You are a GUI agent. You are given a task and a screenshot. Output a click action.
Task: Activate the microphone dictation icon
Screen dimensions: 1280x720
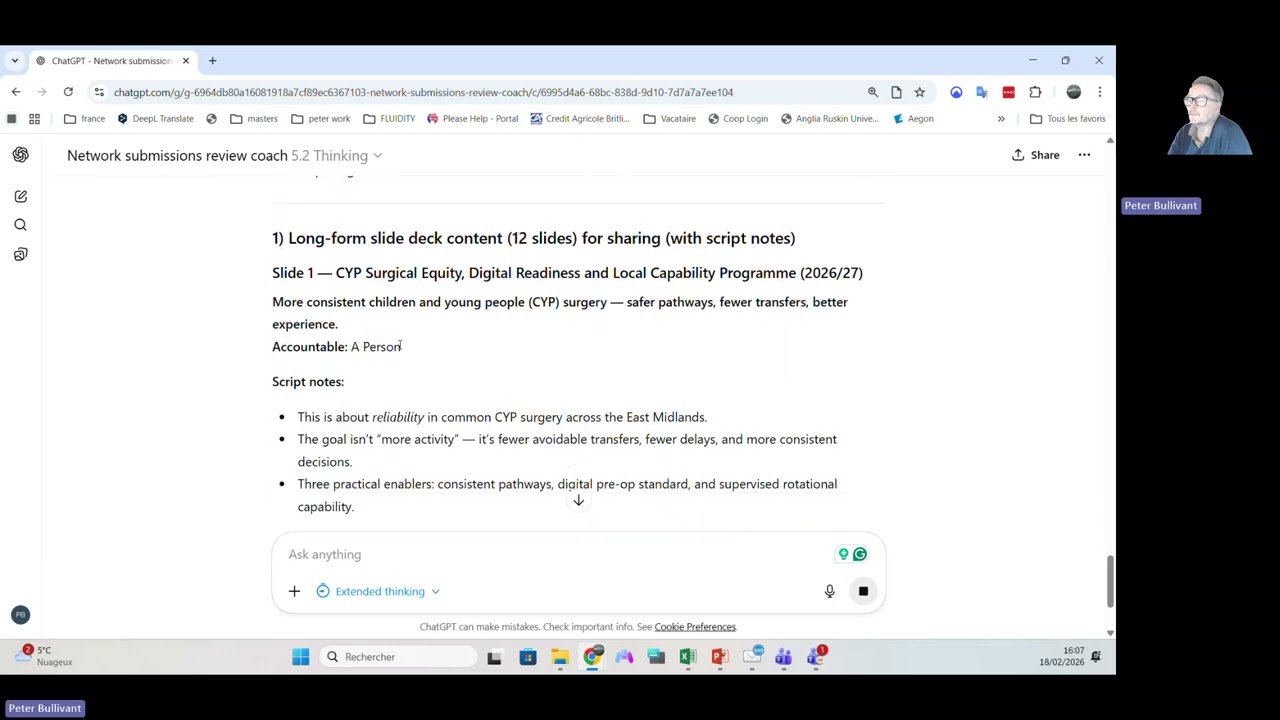(x=829, y=591)
